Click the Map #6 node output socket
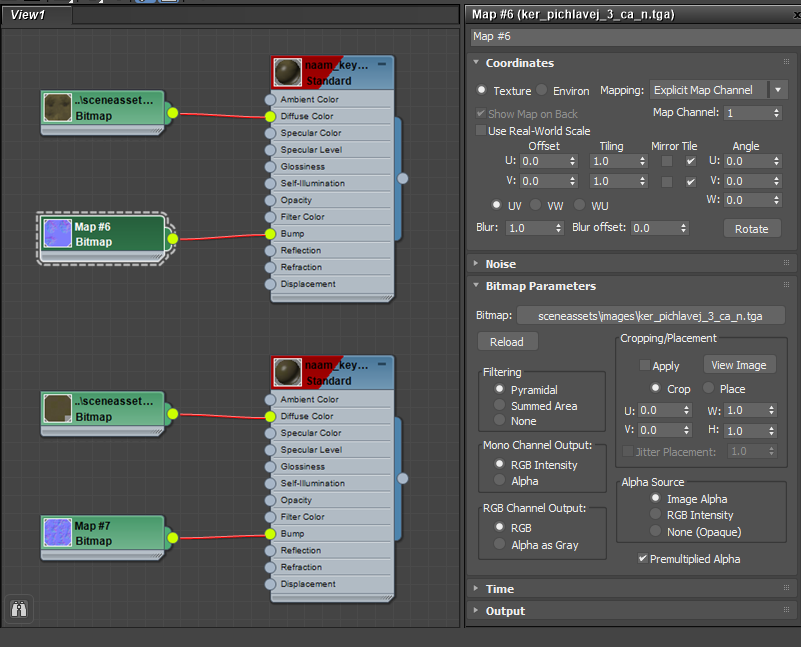Viewport: 801px width, 647px height. 173,238
